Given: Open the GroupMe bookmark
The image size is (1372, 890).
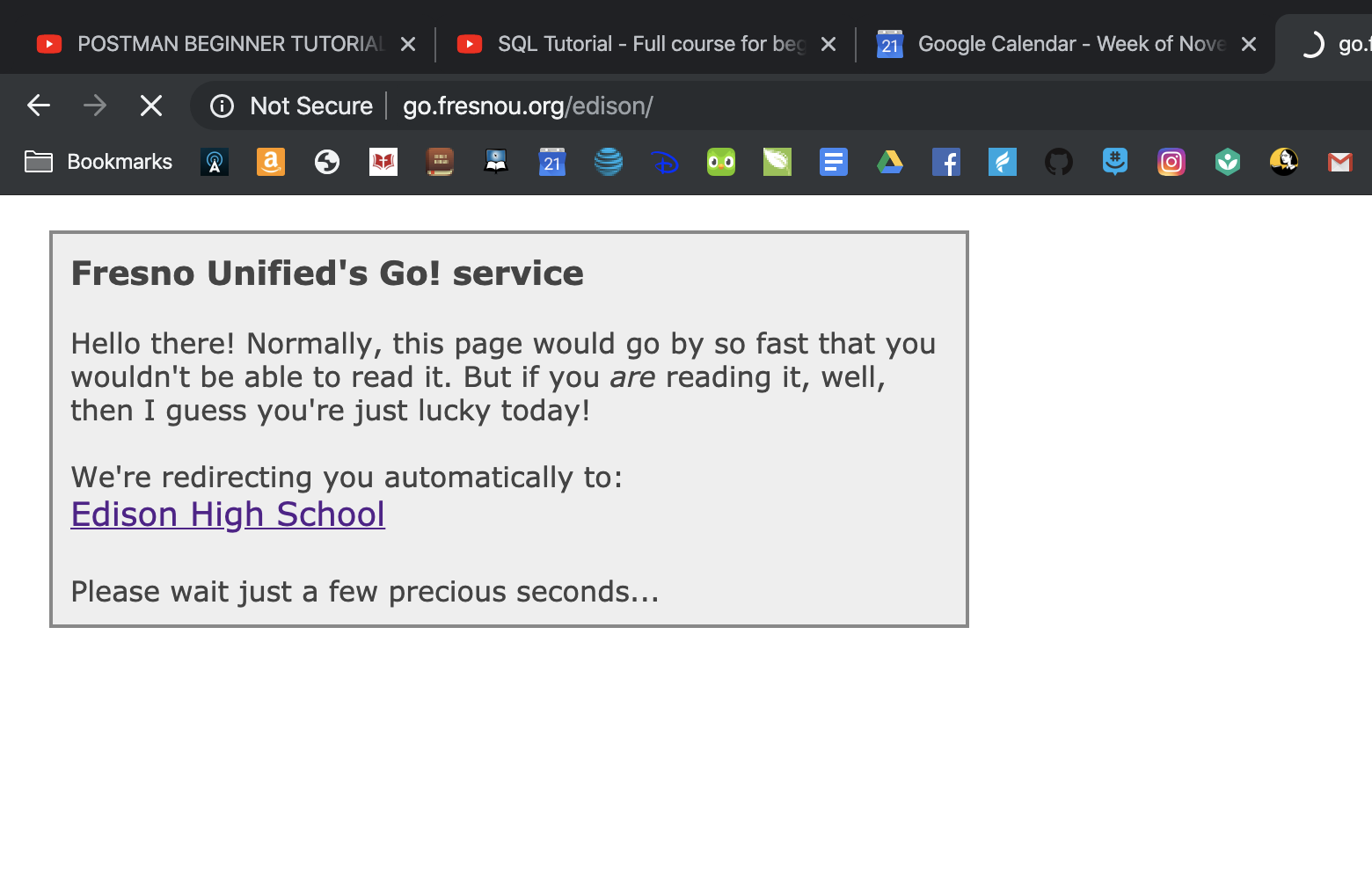Looking at the screenshot, I should point(1114,162).
